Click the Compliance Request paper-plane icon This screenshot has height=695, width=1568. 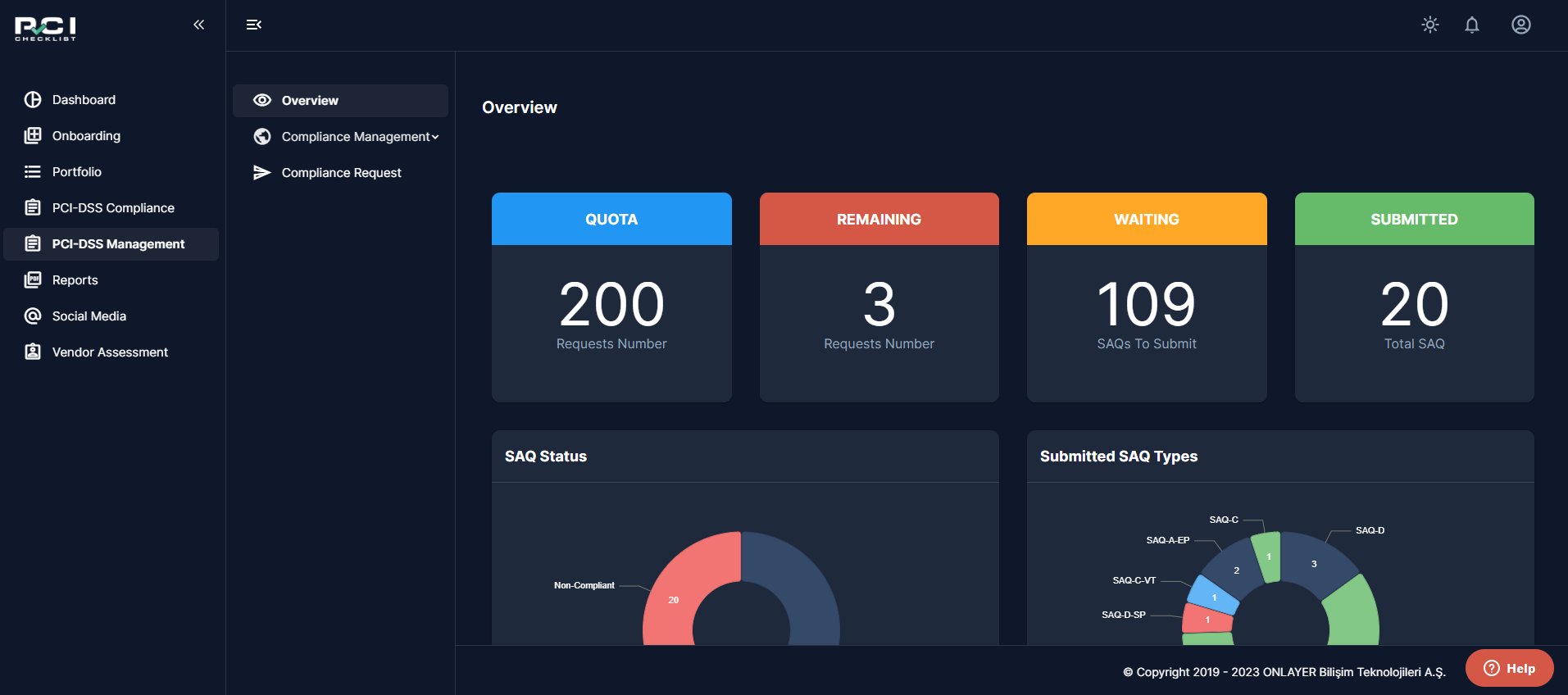[x=262, y=173]
